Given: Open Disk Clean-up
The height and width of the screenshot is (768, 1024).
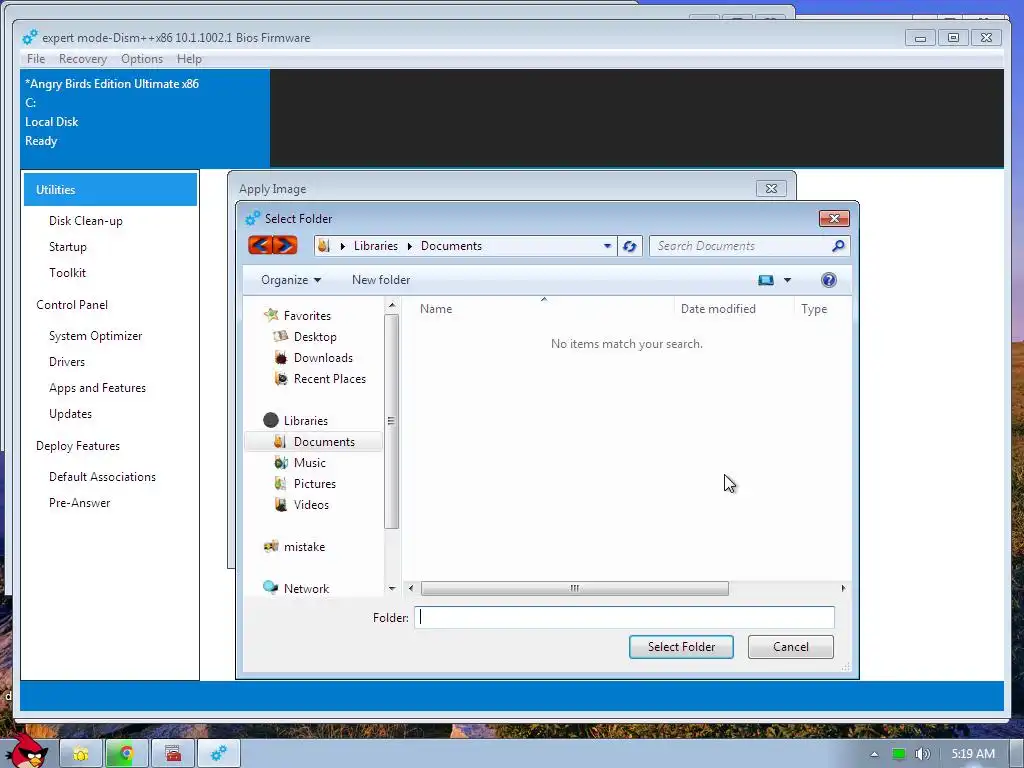Looking at the screenshot, I should (86, 221).
